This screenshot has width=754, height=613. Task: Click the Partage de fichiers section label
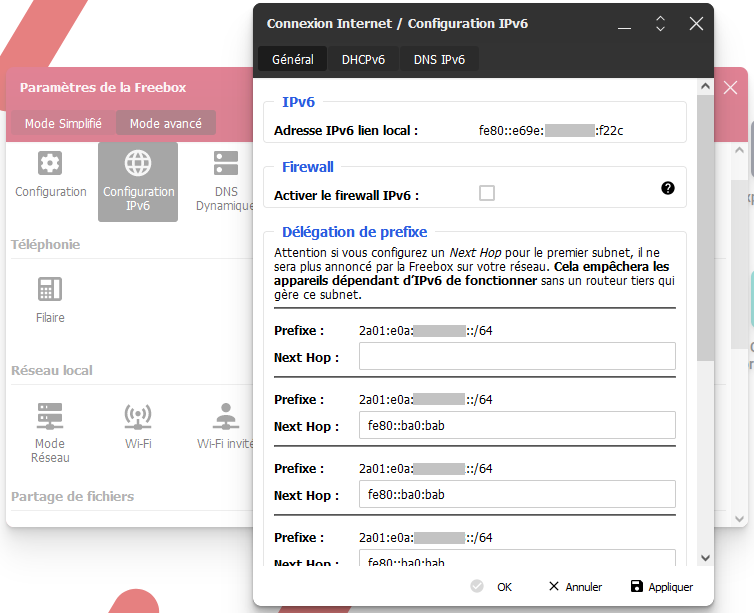pyautogui.click(x=73, y=496)
